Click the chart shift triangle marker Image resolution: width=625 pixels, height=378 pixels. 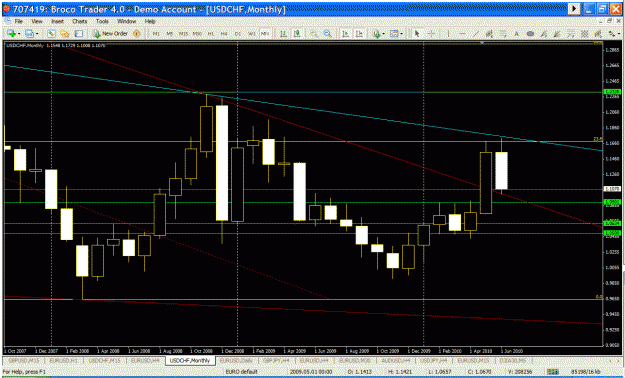click(482, 42)
